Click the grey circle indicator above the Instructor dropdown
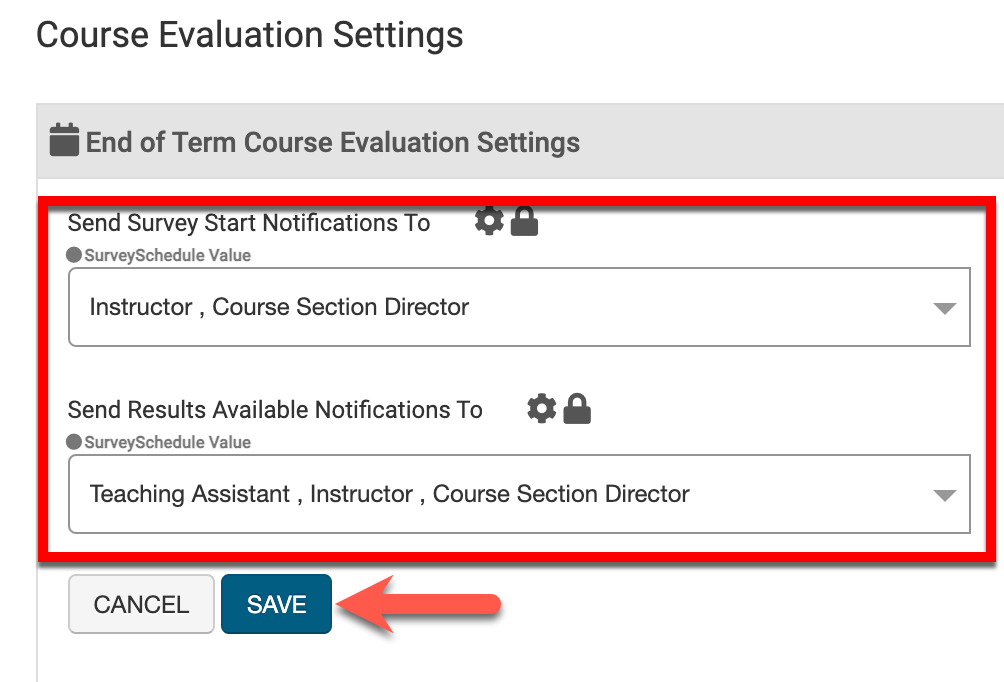This screenshot has height=682, width=1004. (74, 255)
